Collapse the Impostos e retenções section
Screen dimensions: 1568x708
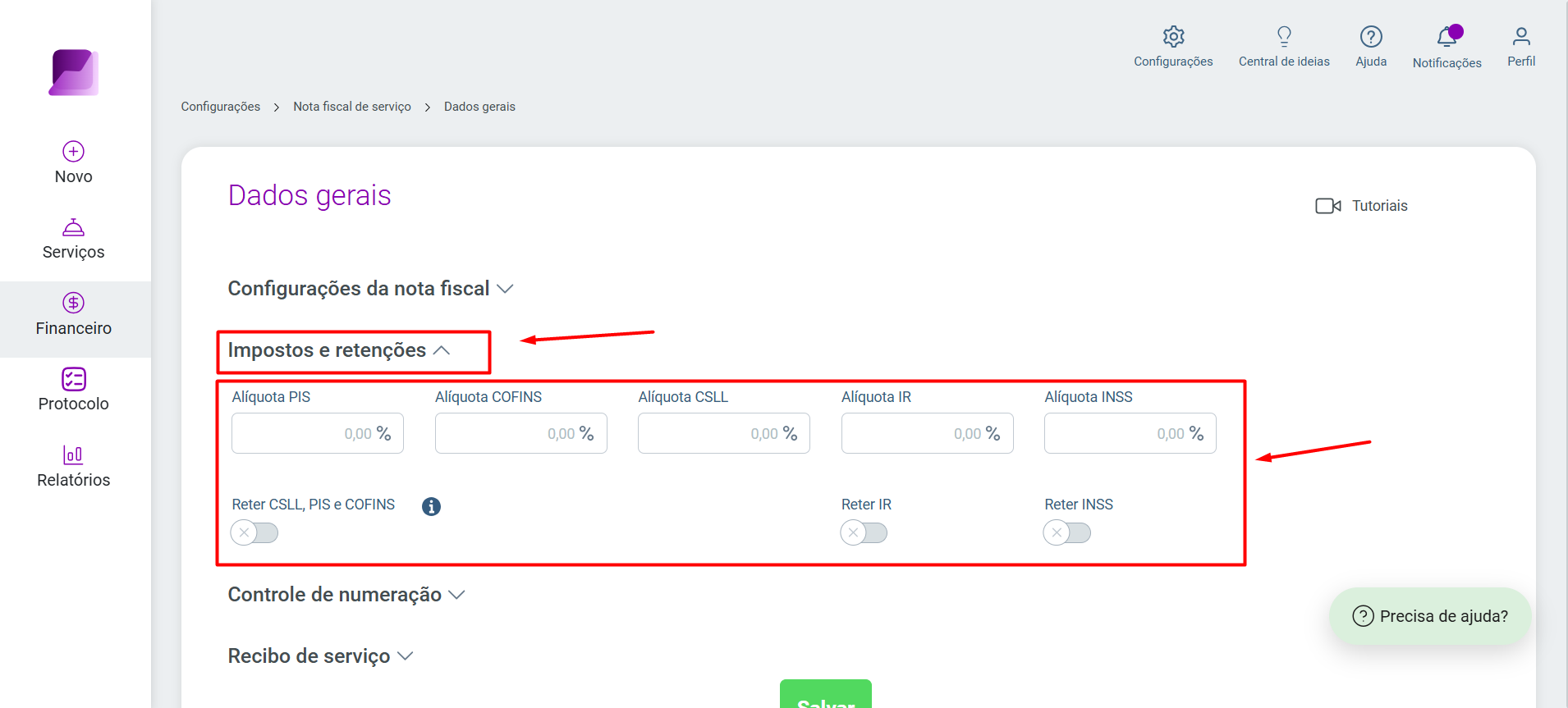tap(339, 350)
